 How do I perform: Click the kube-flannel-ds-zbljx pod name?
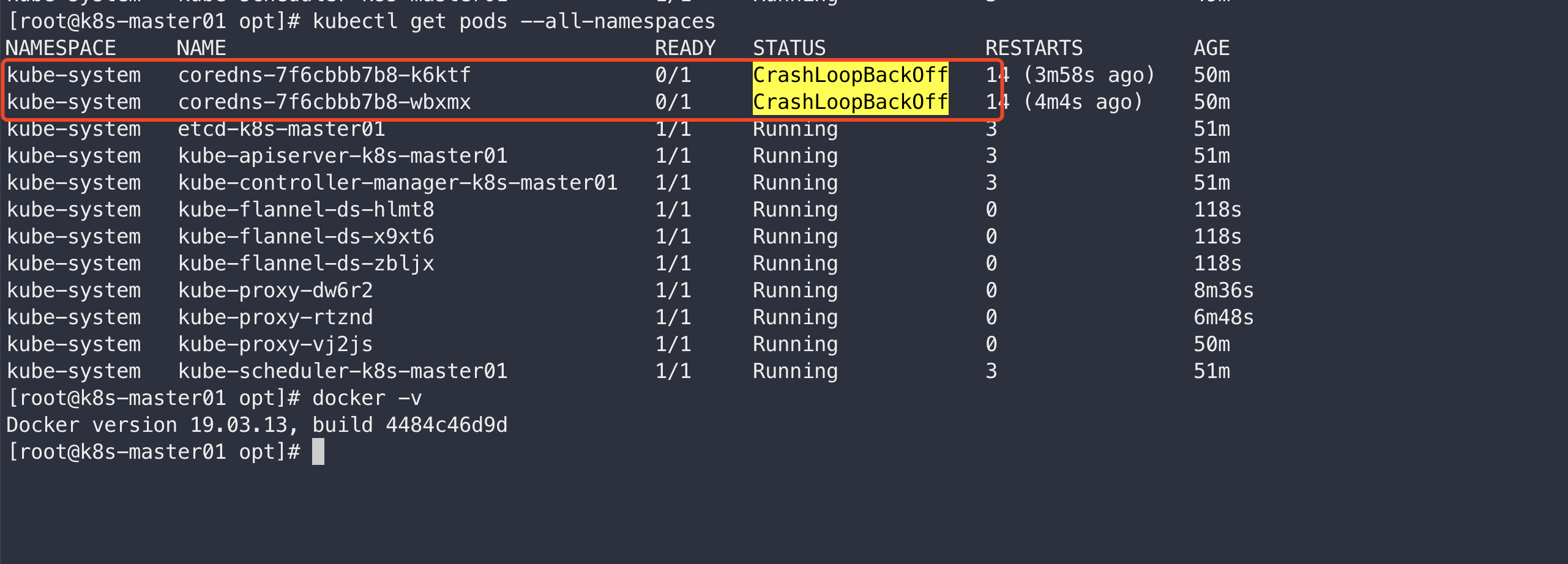(x=305, y=264)
